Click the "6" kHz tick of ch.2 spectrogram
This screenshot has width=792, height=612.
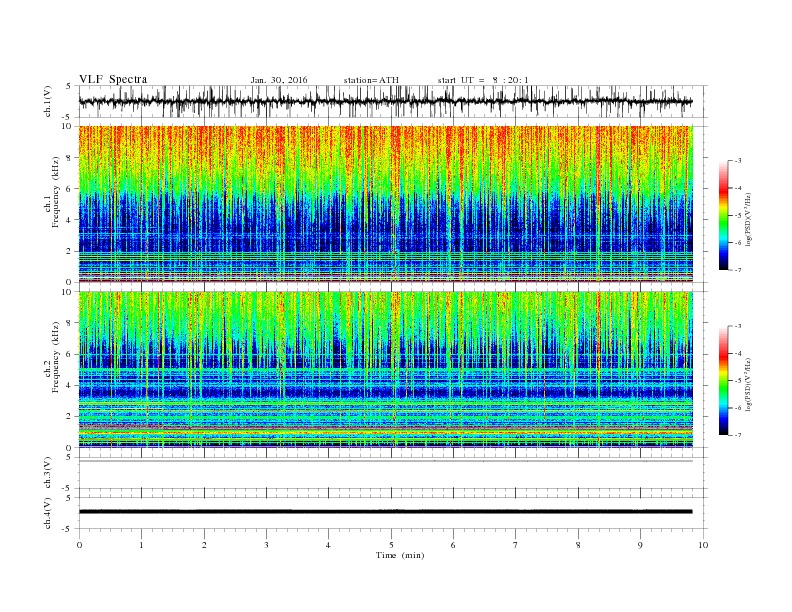(x=70, y=354)
